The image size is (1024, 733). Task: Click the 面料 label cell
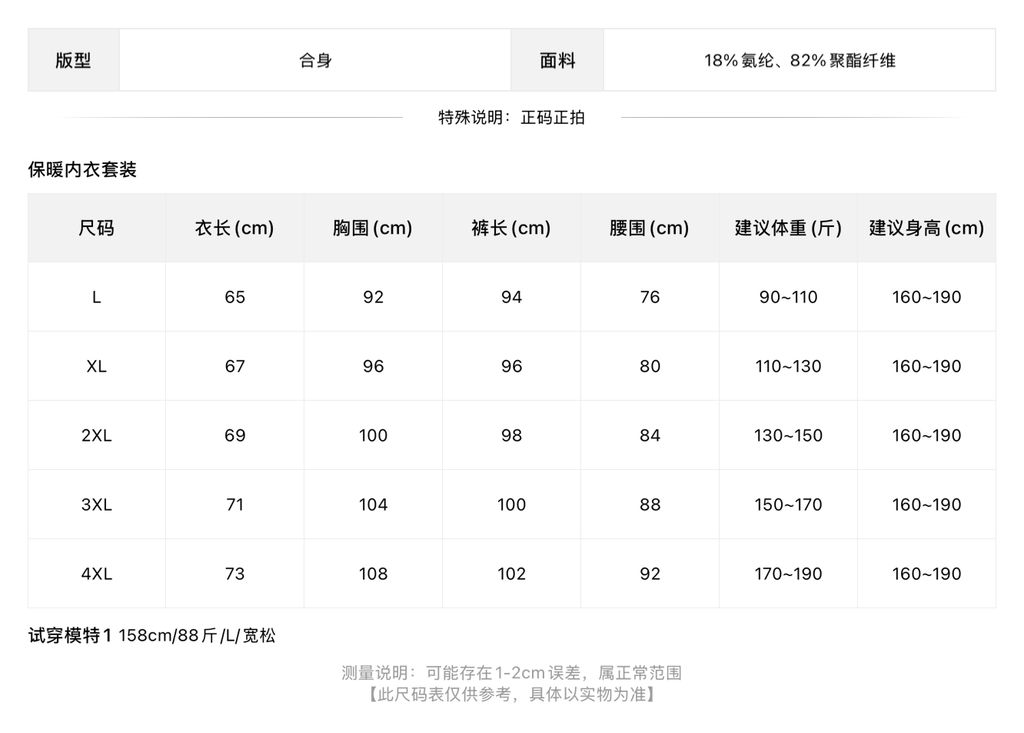pyautogui.click(x=557, y=60)
